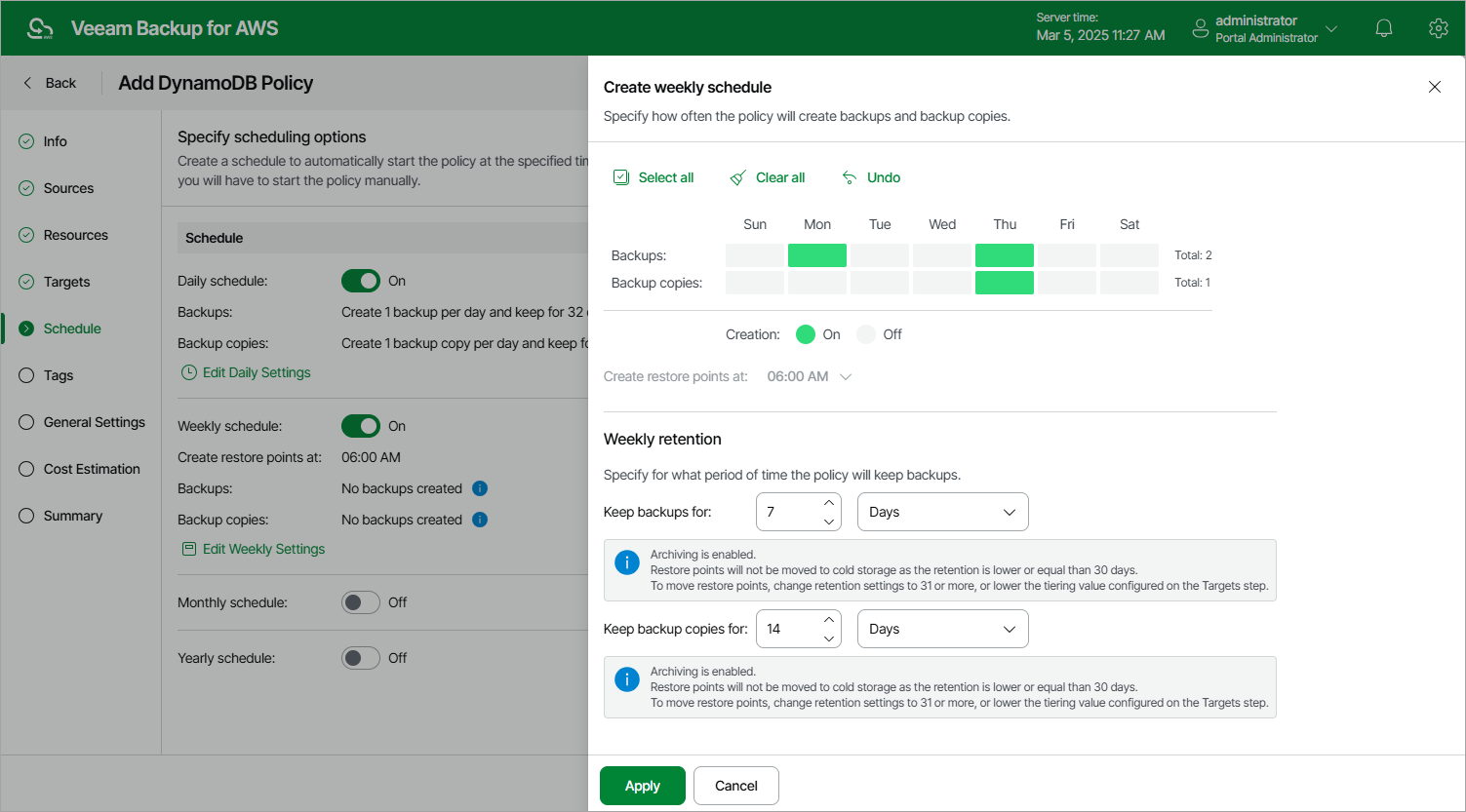Click the Veeam Backup for AWS logo
This screenshot has height=812, width=1466.
coord(40,28)
